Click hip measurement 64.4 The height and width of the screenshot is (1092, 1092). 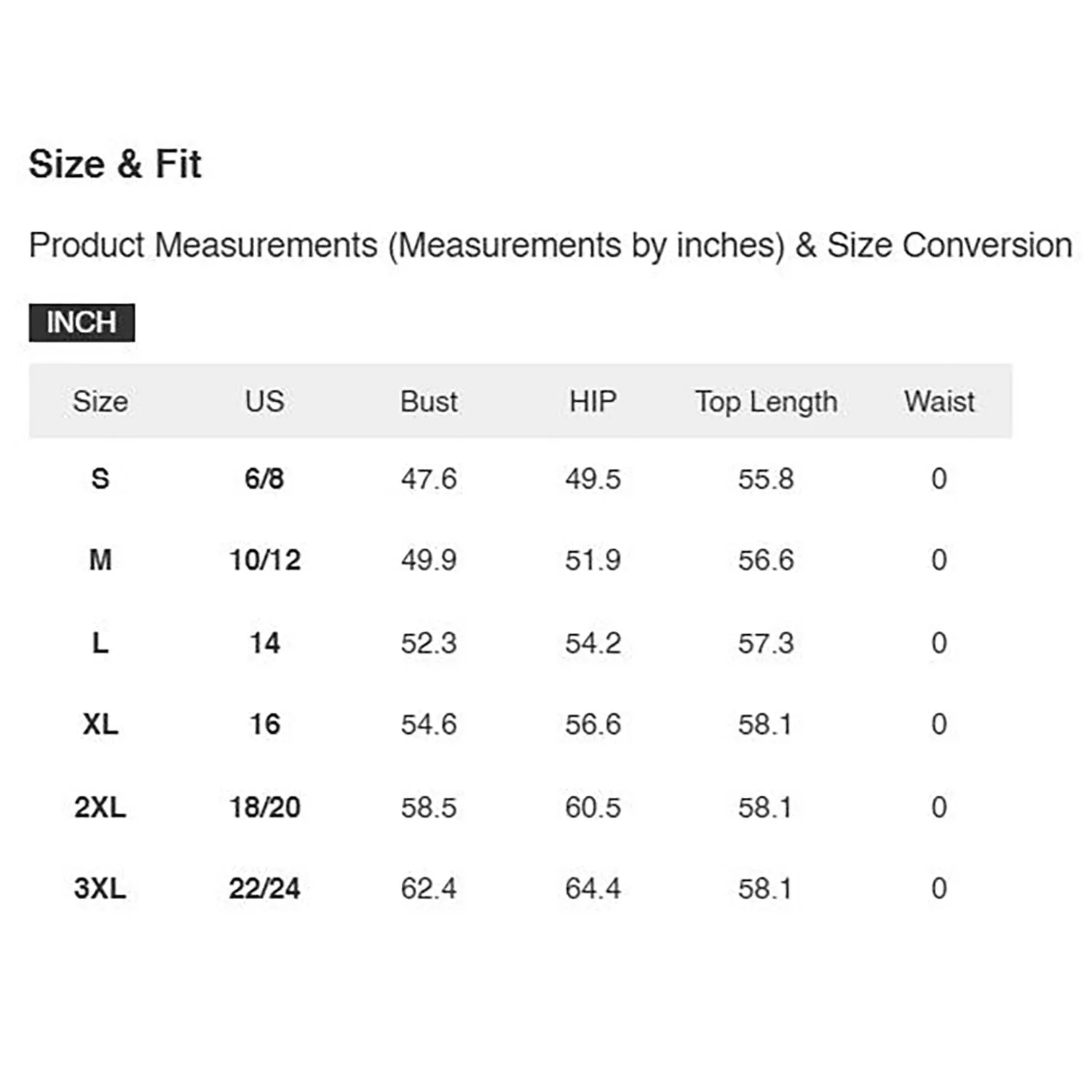click(593, 889)
